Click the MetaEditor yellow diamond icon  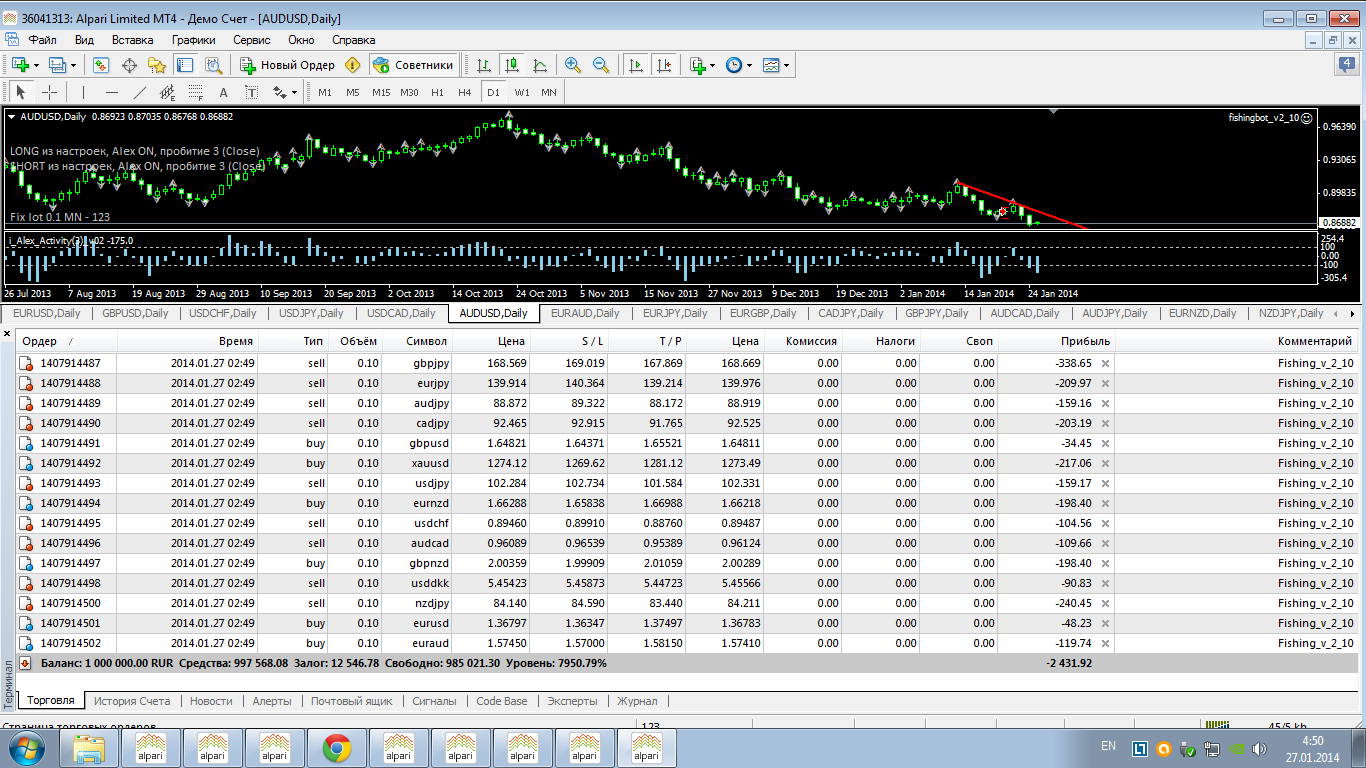coord(352,65)
